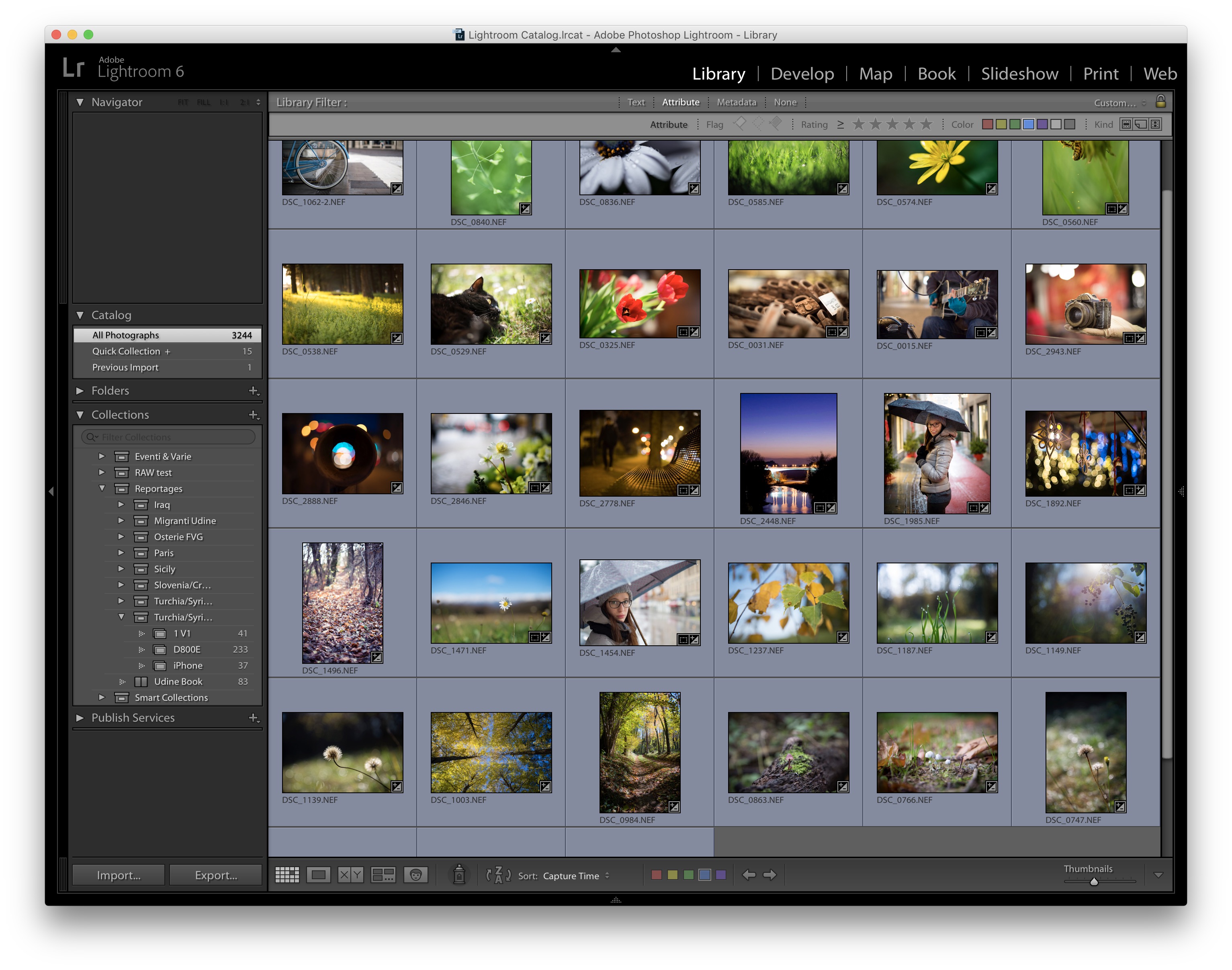Open the Map module
Image resolution: width=1232 pixels, height=970 pixels.
click(875, 73)
